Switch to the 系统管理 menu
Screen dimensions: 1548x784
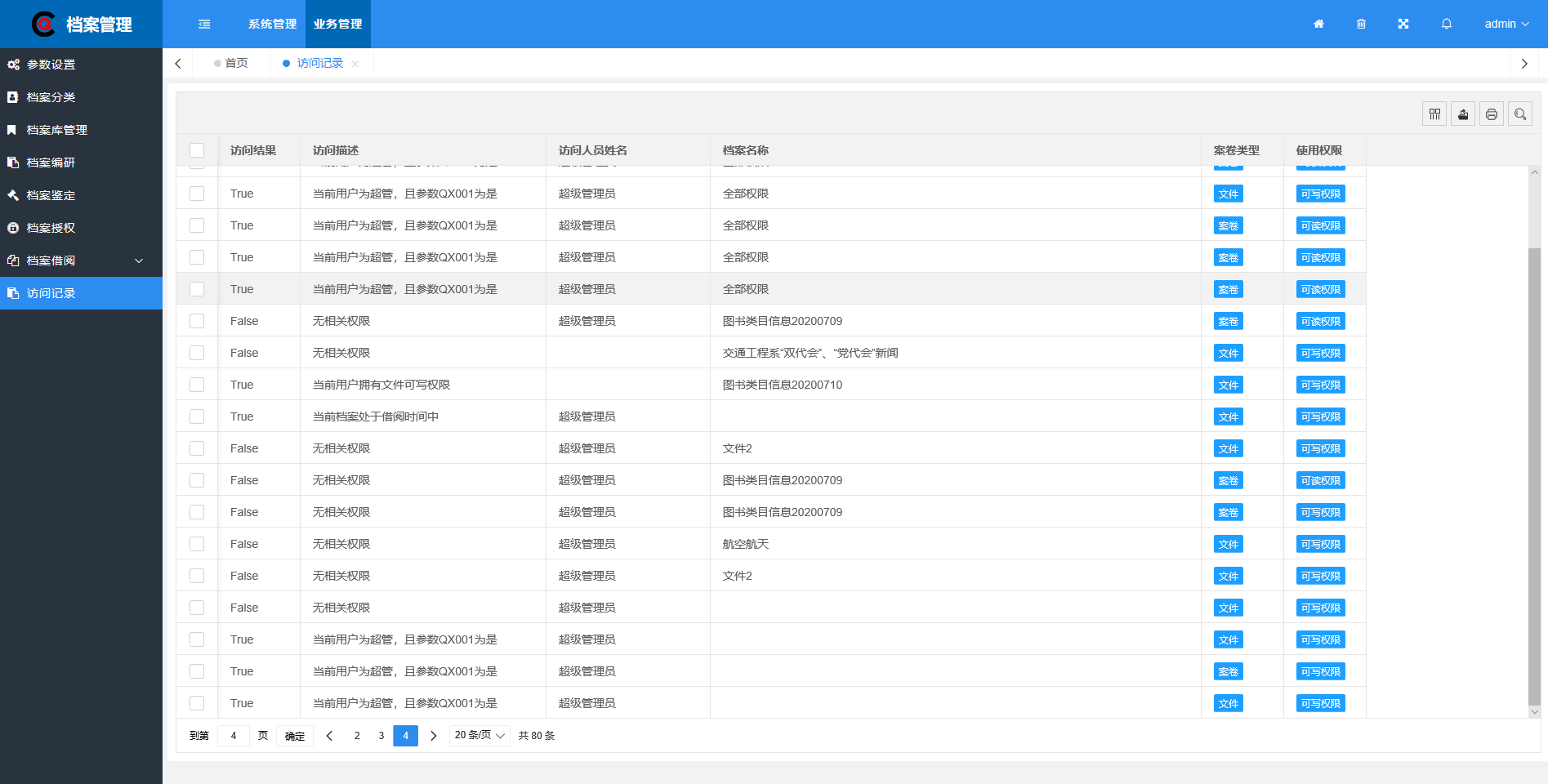pos(272,24)
